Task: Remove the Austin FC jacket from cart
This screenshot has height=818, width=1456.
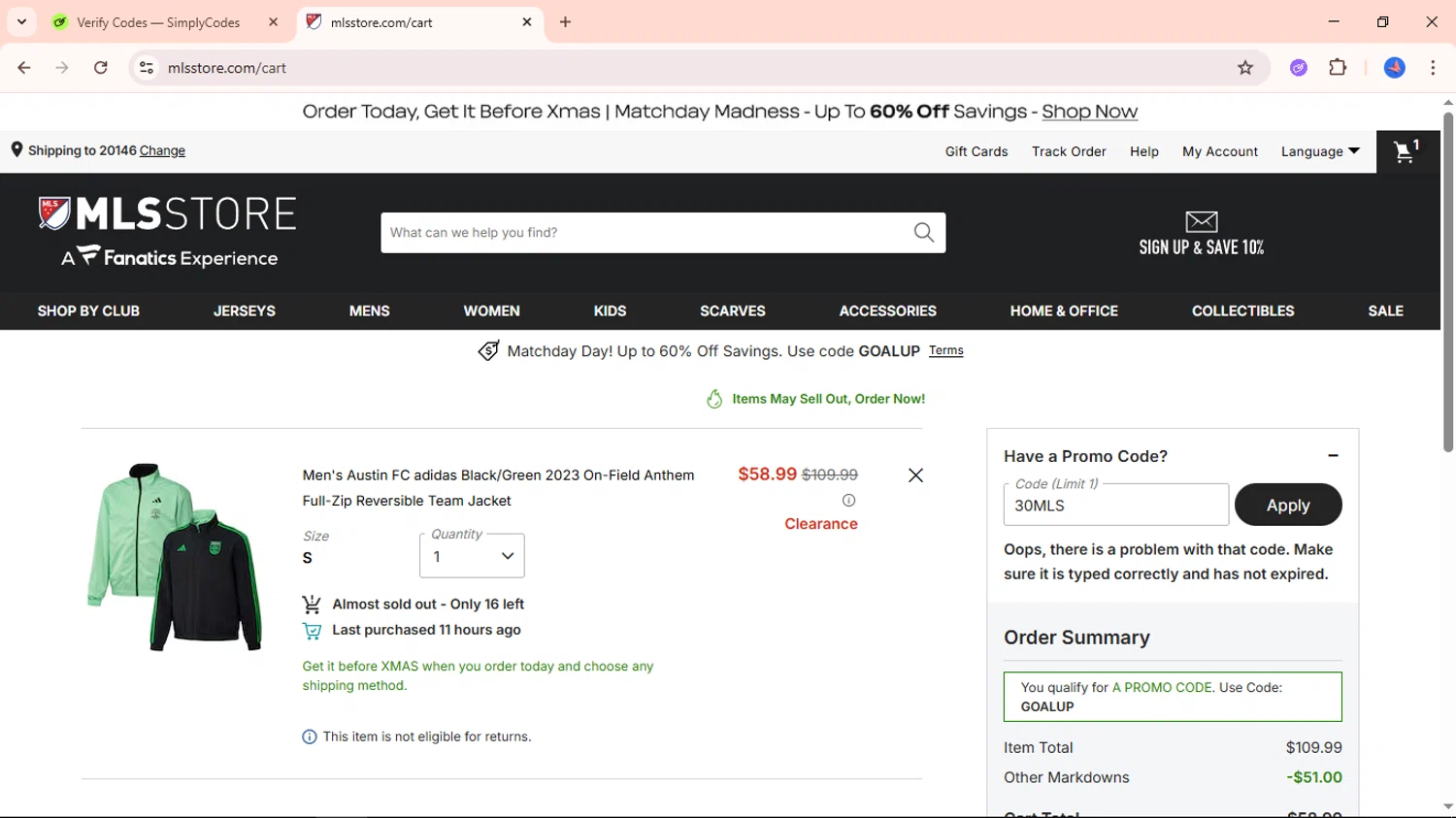Action: 915,475
